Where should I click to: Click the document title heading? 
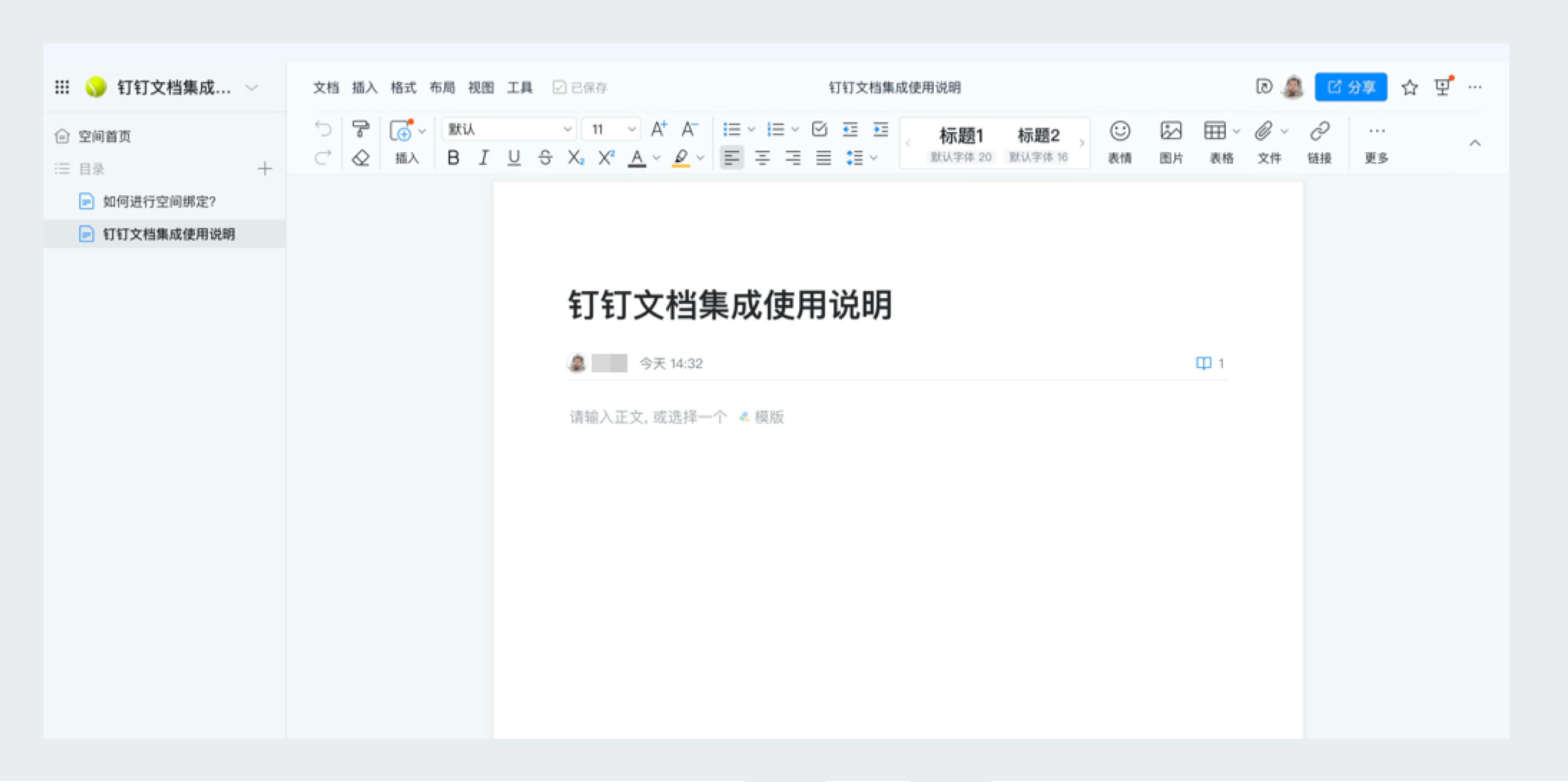tap(730, 305)
